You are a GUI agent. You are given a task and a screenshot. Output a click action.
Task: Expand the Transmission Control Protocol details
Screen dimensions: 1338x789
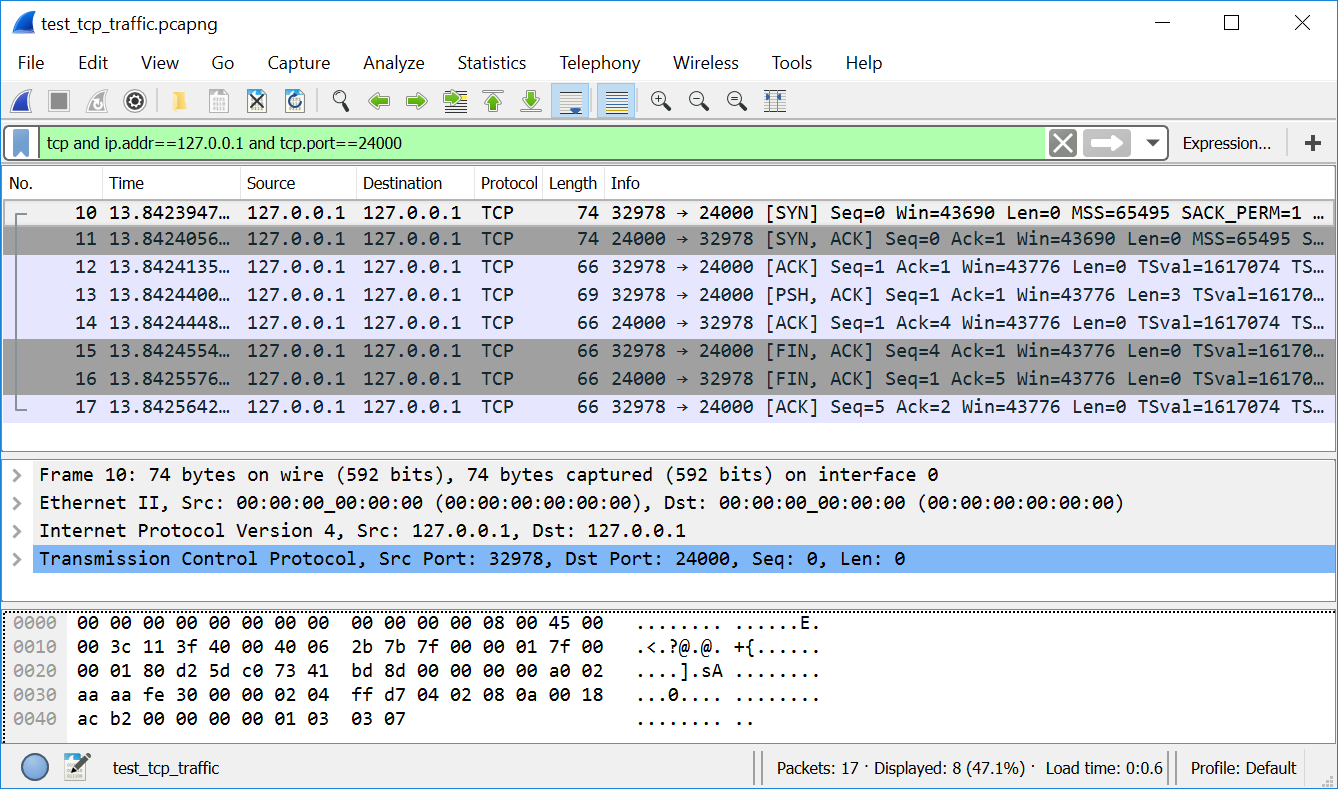pyautogui.click(x=16, y=559)
